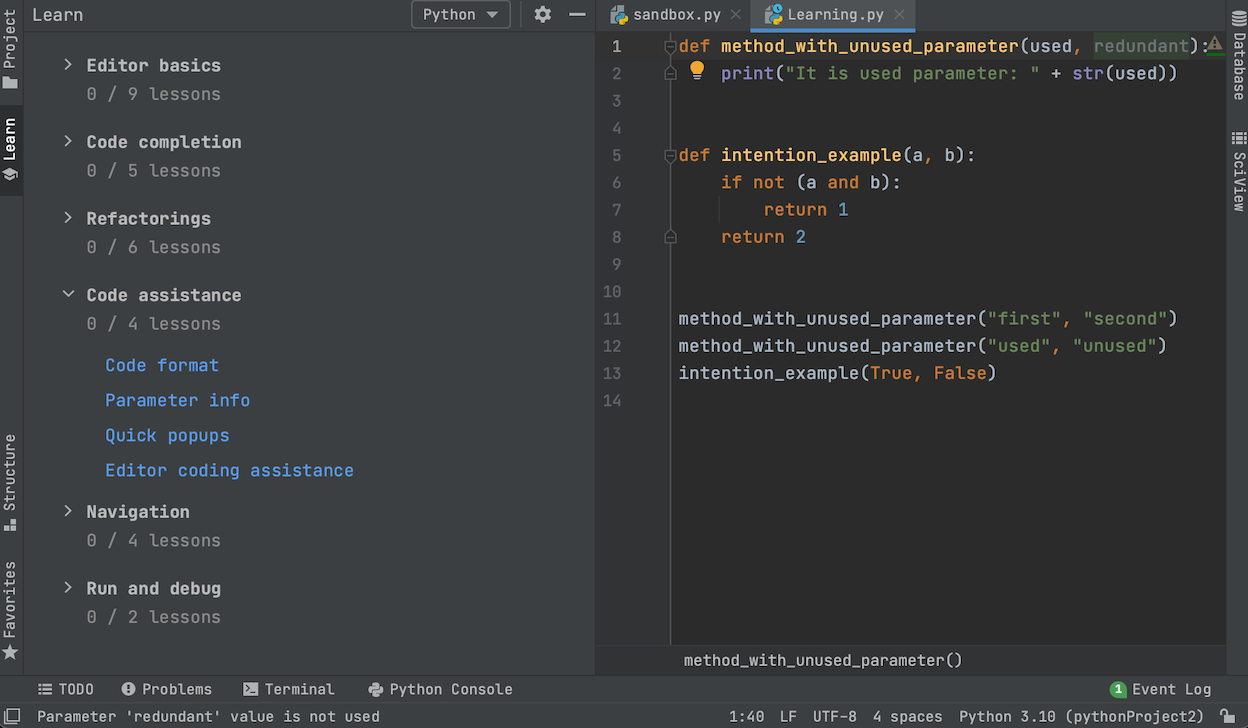
Task: Open the Python Console
Action: (440, 689)
